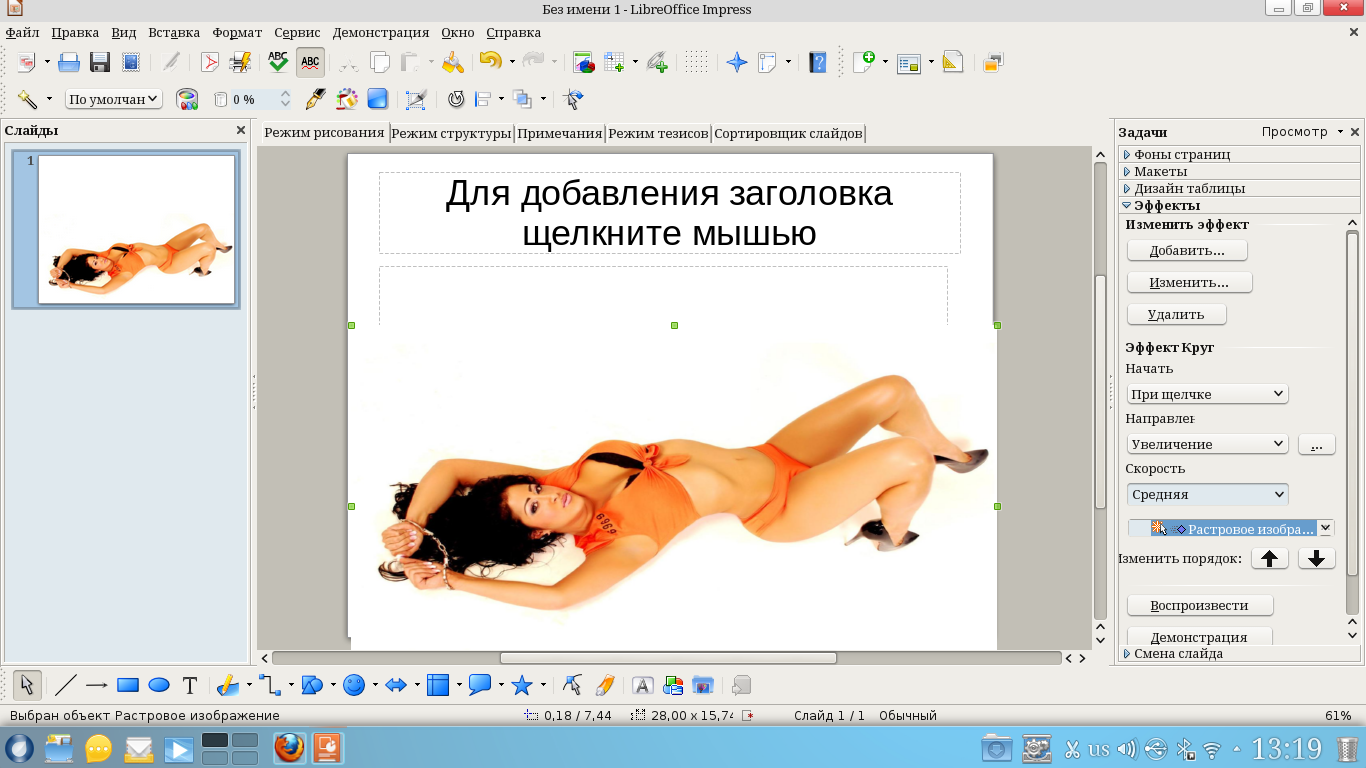Export the presentation directly as PDF
The height and width of the screenshot is (768, 1366).
(210, 62)
